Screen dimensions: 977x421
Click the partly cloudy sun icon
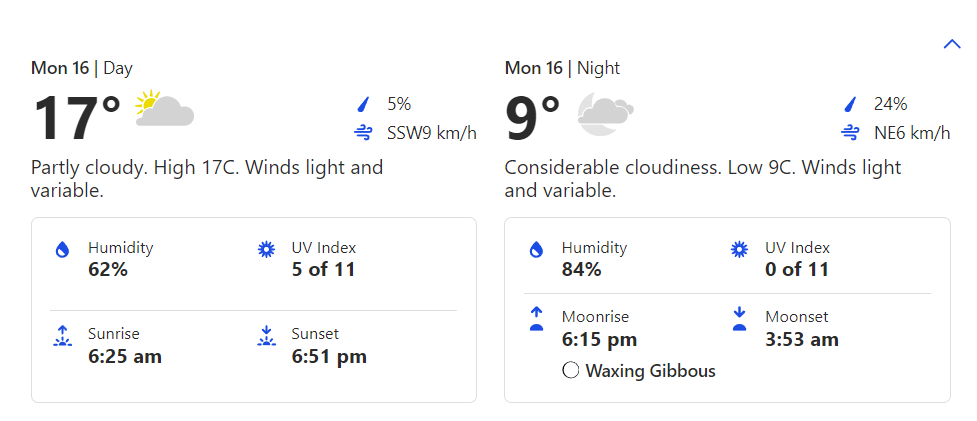click(164, 109)
